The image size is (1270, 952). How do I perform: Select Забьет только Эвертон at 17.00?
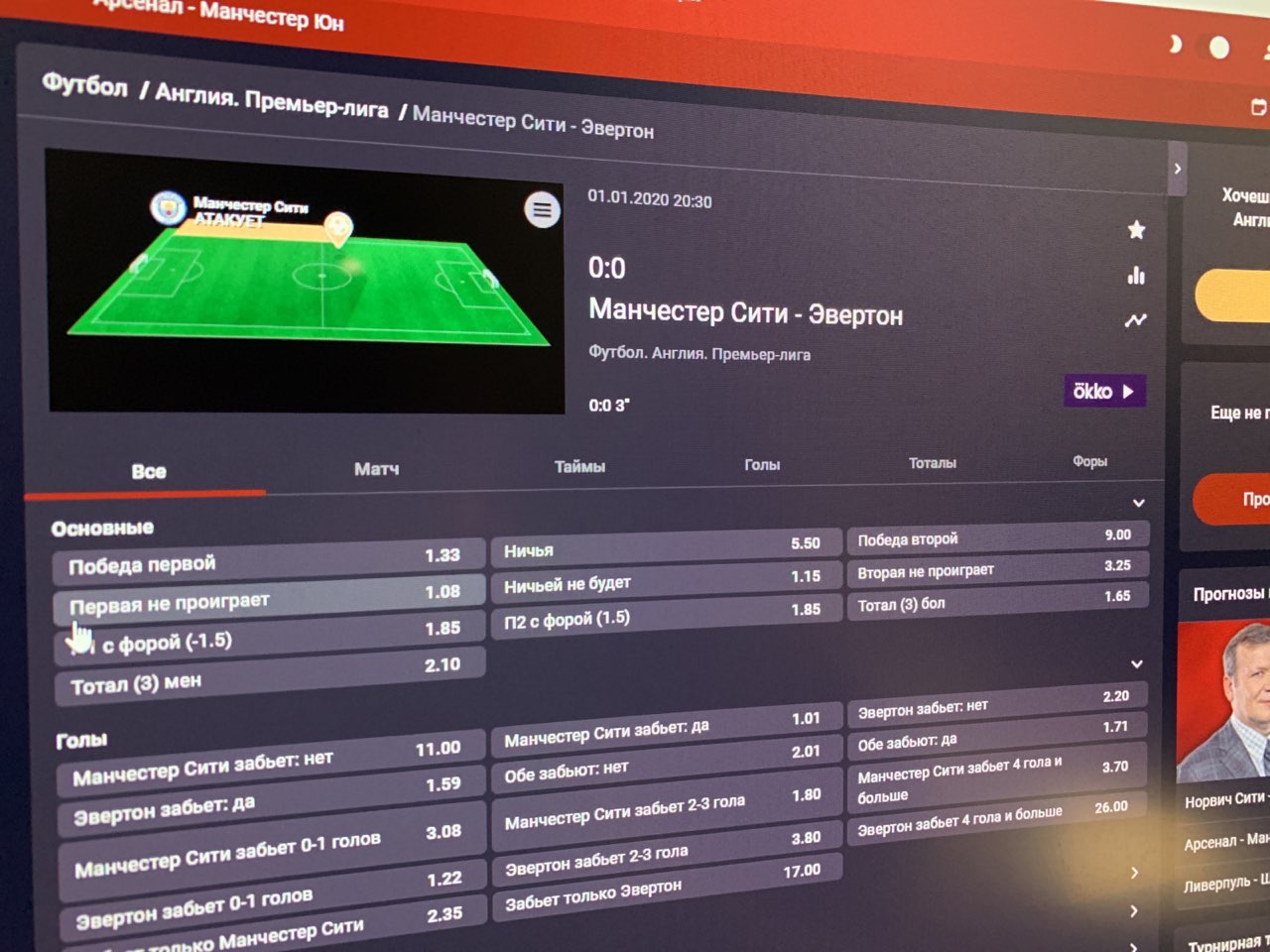(x=667, y=887)
